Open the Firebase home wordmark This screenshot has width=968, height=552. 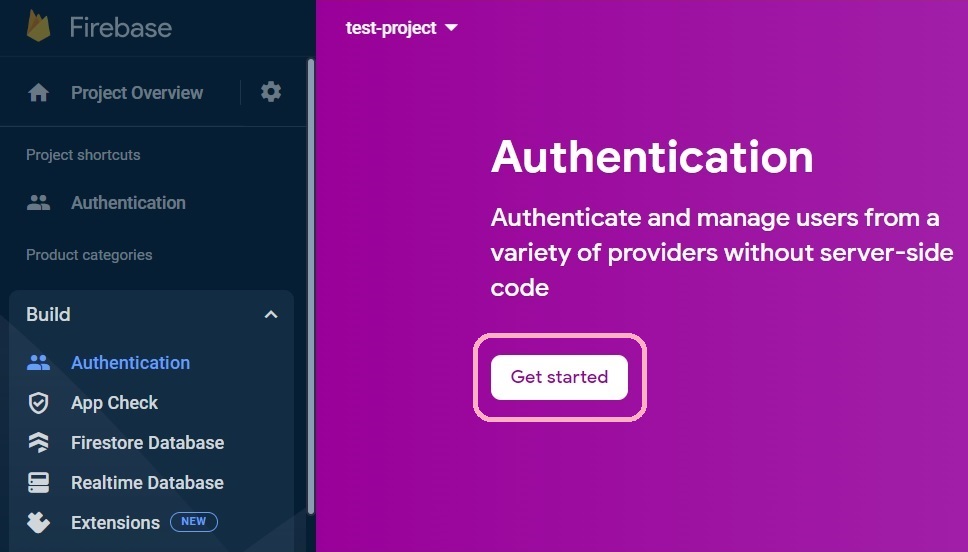tap(121, 28)
